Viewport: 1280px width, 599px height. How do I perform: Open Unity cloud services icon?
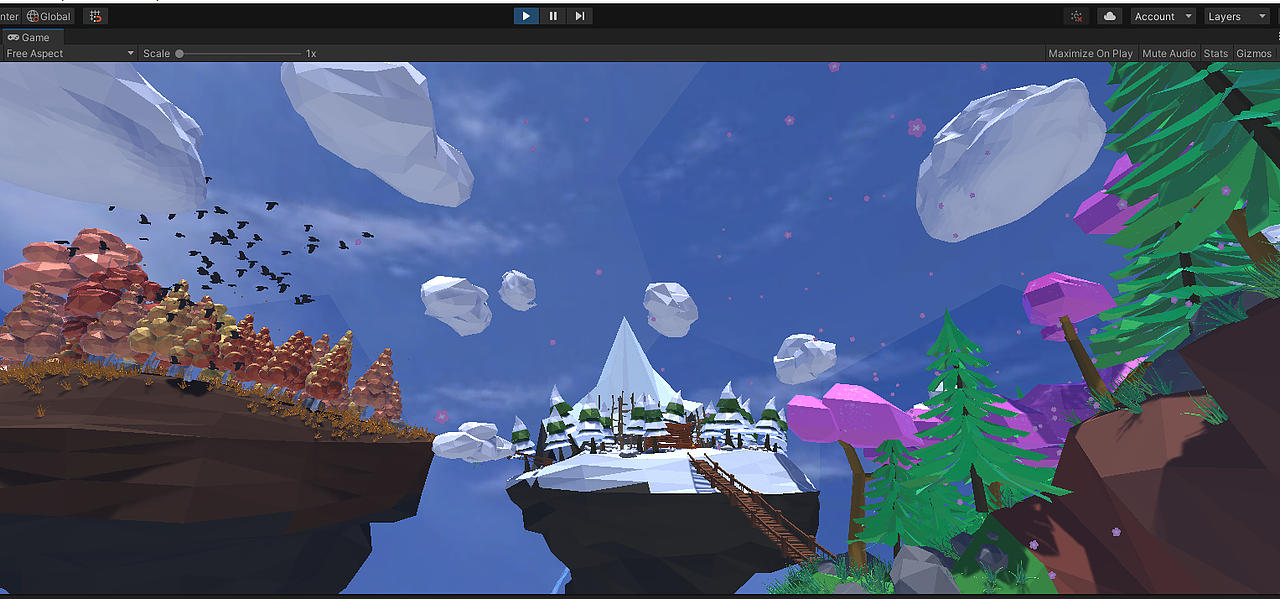(x=1110, y=16)
